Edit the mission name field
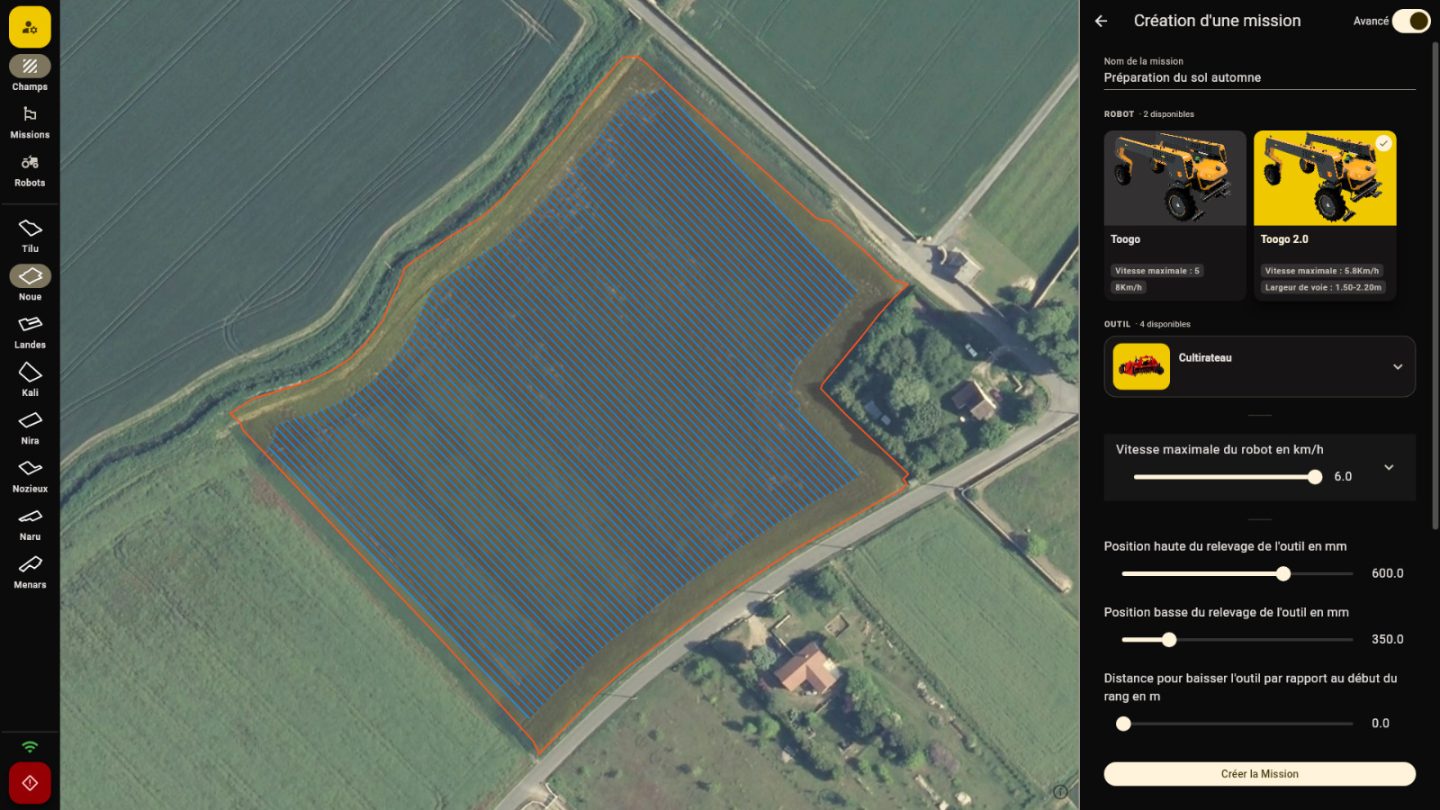Screen dimensions: 1440x810 click(1260, 77)
